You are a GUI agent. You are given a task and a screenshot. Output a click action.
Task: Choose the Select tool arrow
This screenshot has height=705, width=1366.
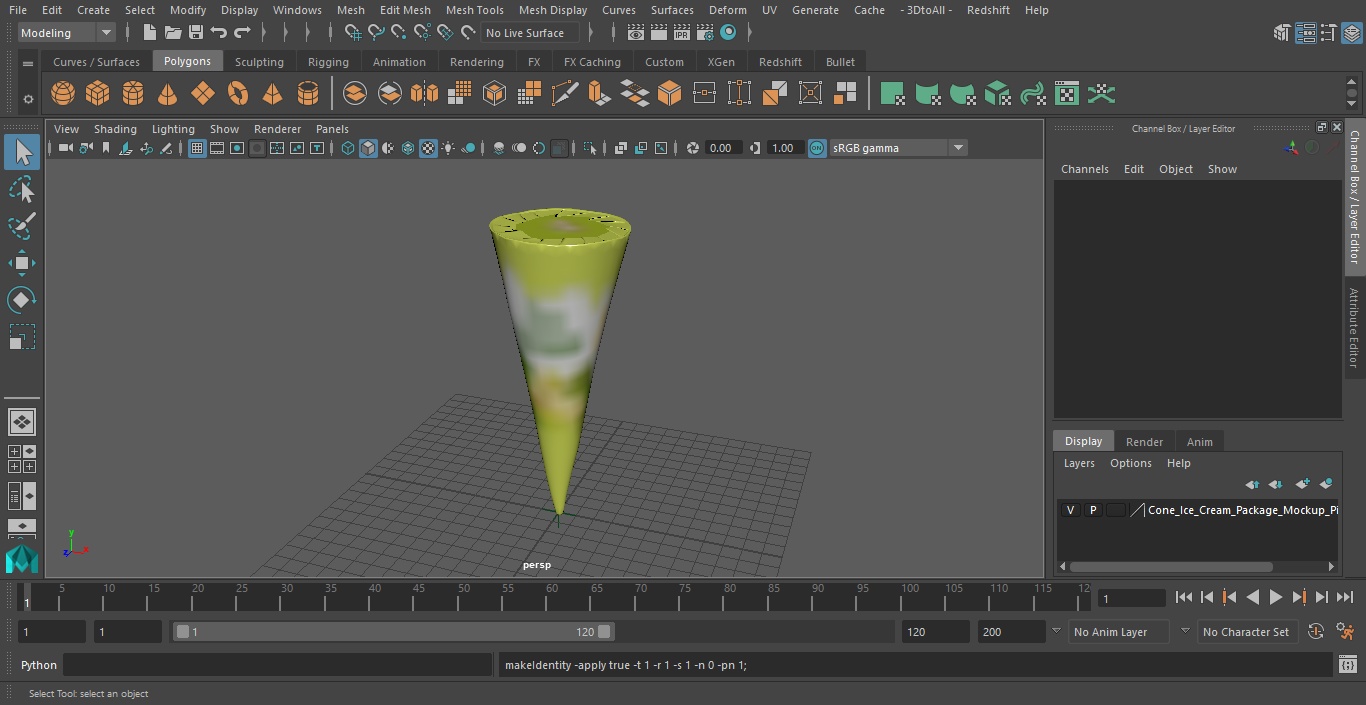(x=22, y=152)
